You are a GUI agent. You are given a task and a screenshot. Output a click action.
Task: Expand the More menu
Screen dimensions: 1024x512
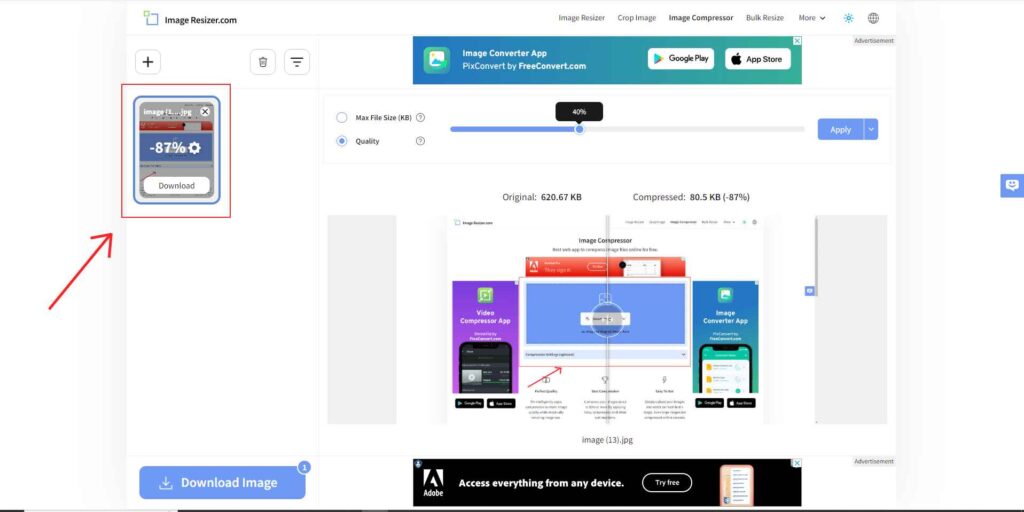pyautogui.click(x=812, y=18)
